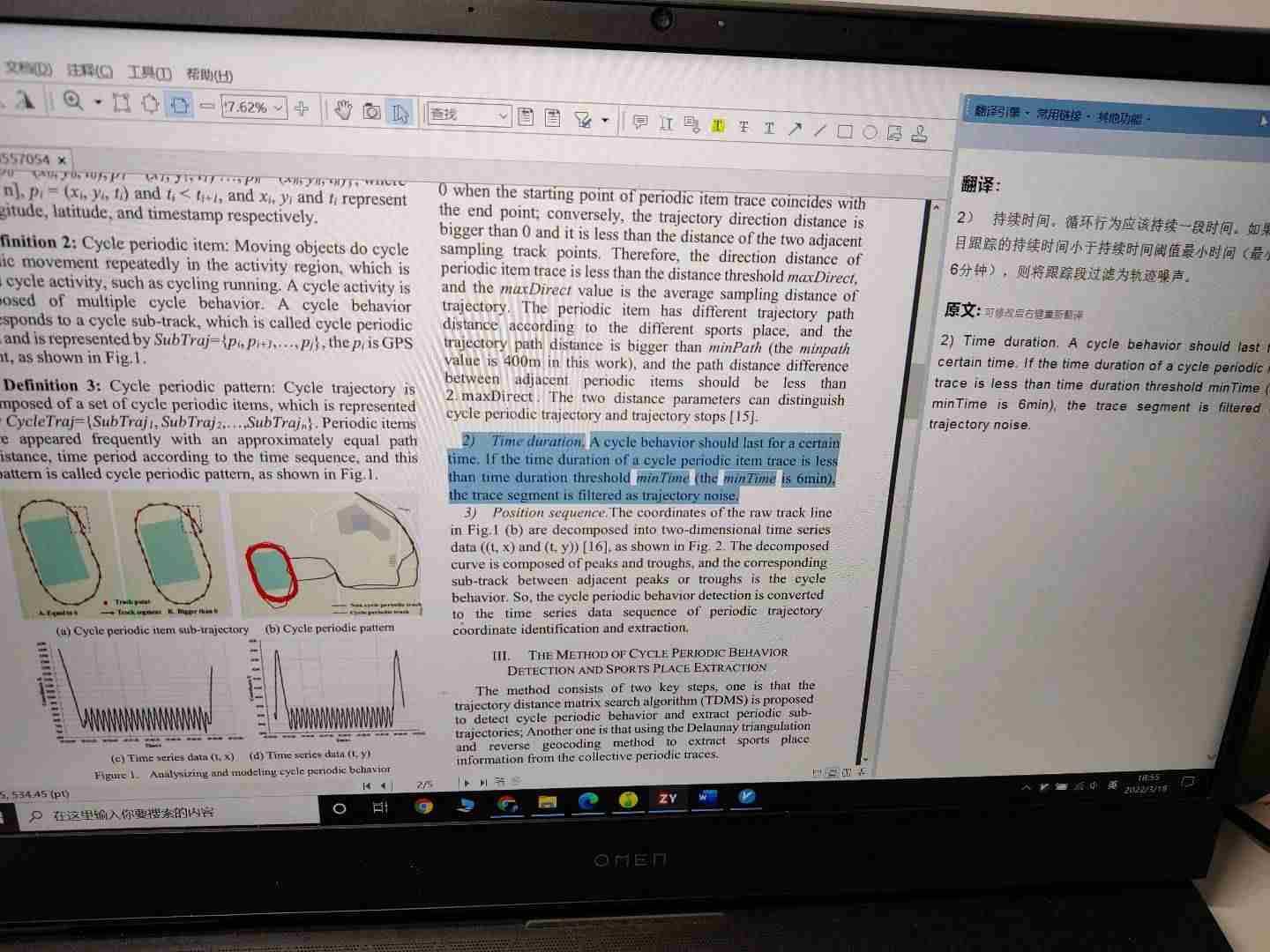Select the Oval drawing tool
The height and width of the screenshot is (952, 1270).
click(870, 132)
